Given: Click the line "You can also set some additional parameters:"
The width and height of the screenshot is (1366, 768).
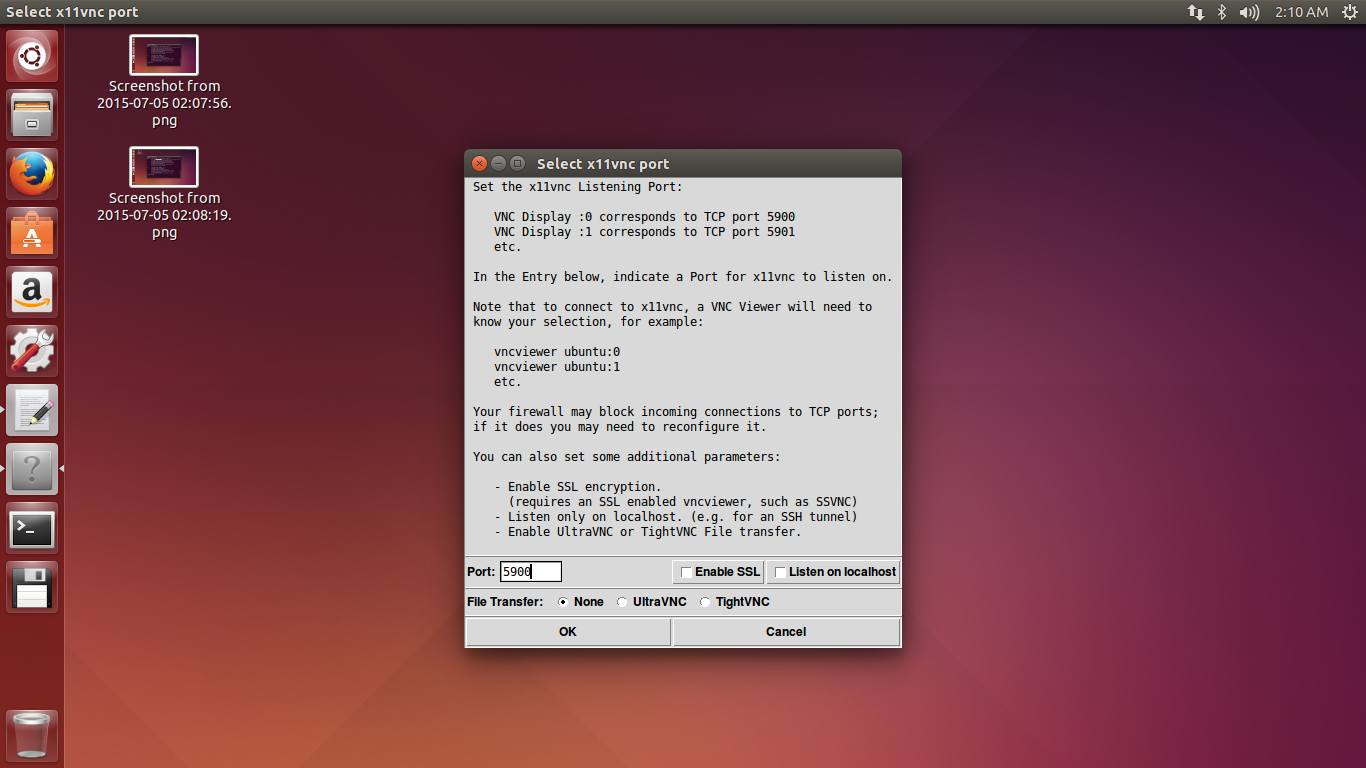Looking at the screenshot, I should pyautogui.click(x=627, y=457).
